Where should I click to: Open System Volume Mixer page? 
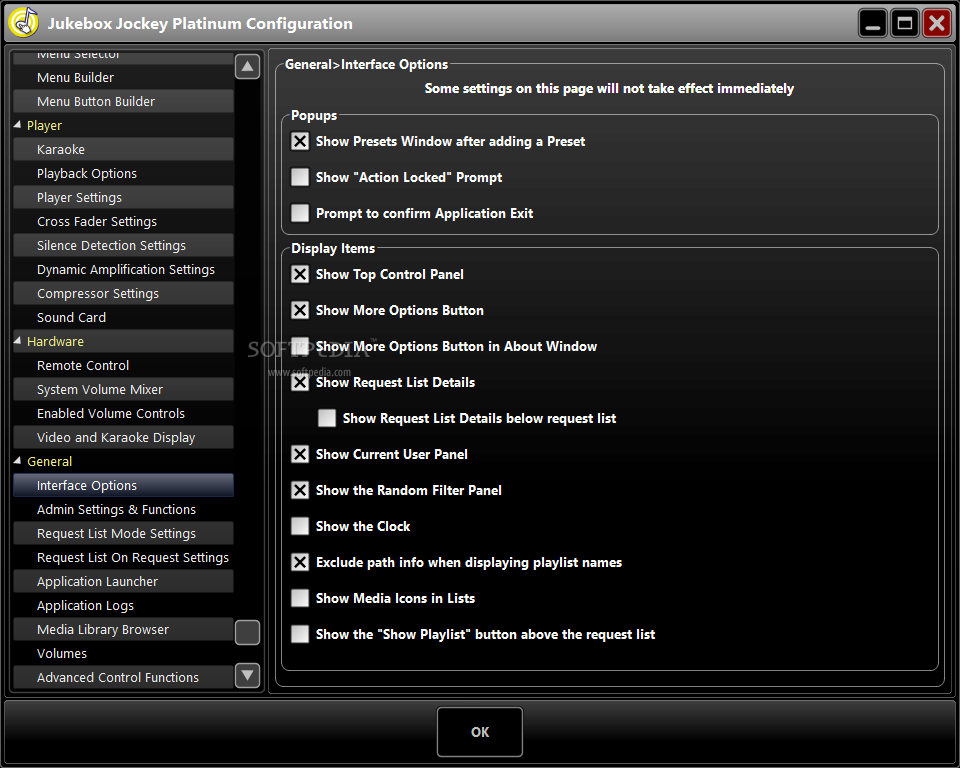(x=123, y=390)
